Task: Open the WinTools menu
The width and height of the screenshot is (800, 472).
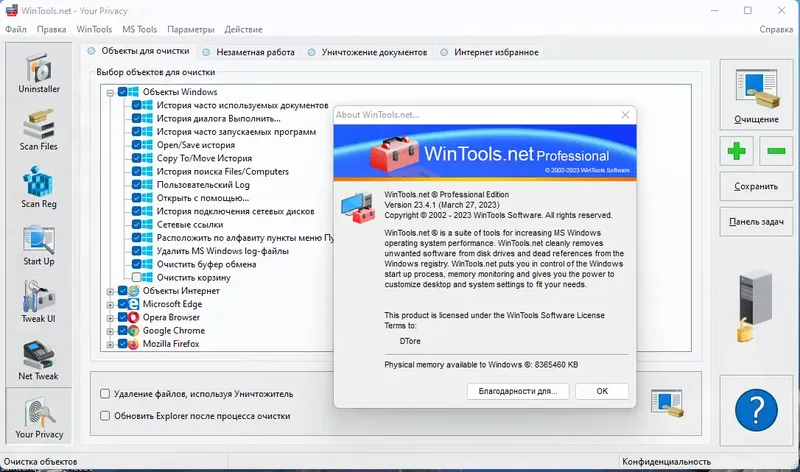Action: pyautogui.click(x=94, y=30)
